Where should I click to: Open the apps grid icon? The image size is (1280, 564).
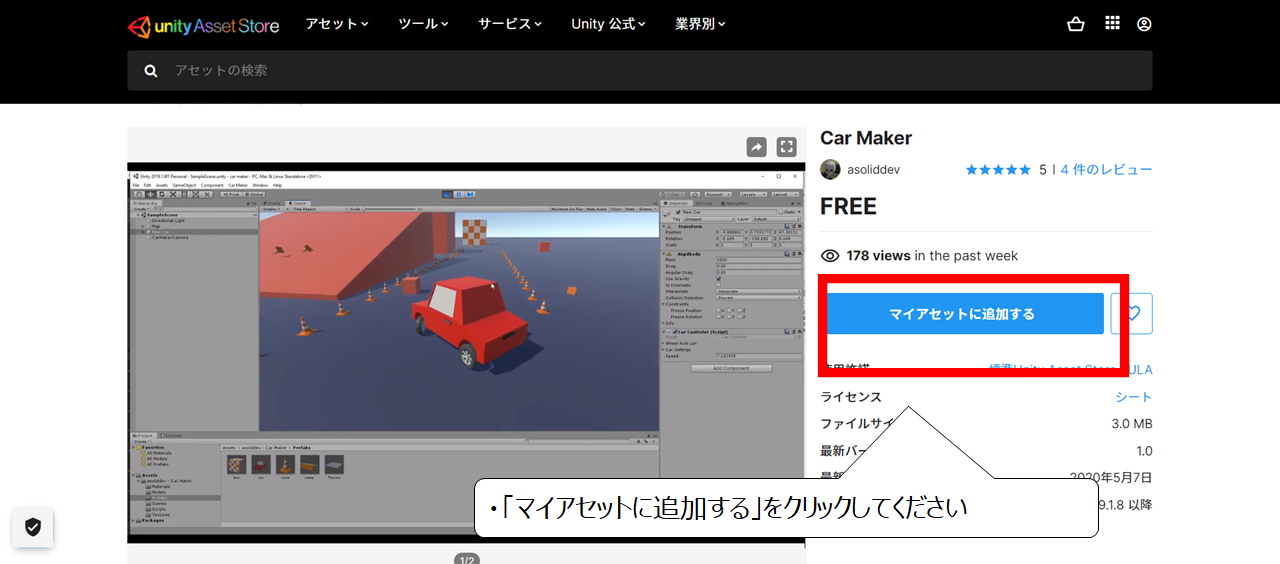tap(1112, 24)
